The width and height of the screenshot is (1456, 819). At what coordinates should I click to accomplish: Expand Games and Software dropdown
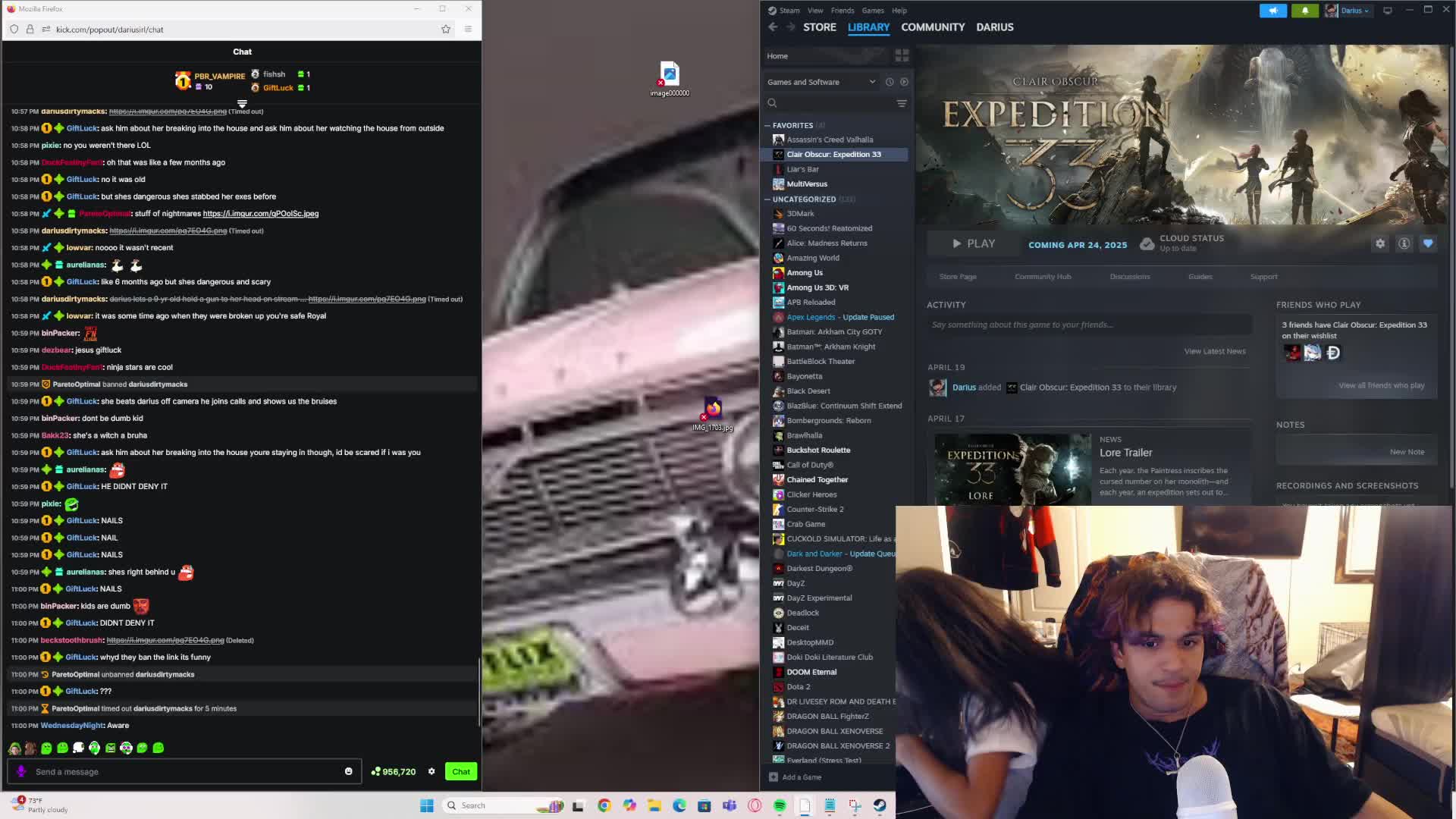pyautogui.click(x=821, y=82)
